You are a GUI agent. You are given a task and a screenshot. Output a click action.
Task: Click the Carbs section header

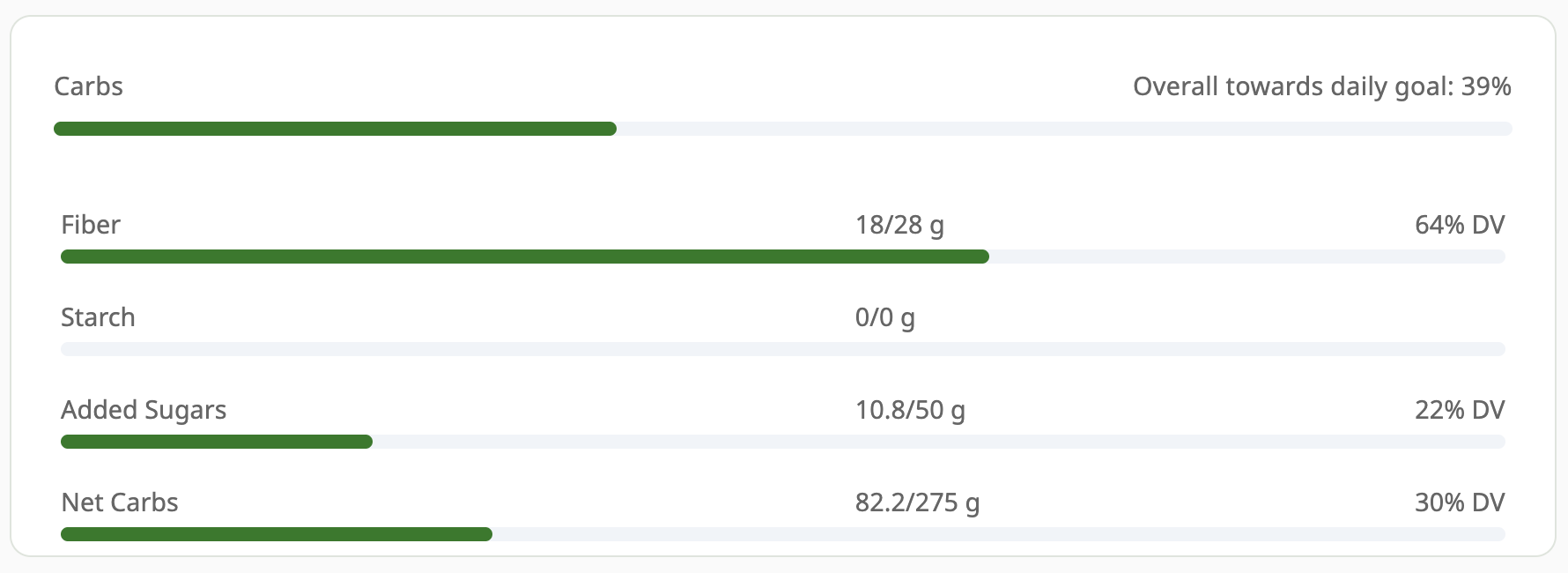pyautogui.click(x=88, y=86)
